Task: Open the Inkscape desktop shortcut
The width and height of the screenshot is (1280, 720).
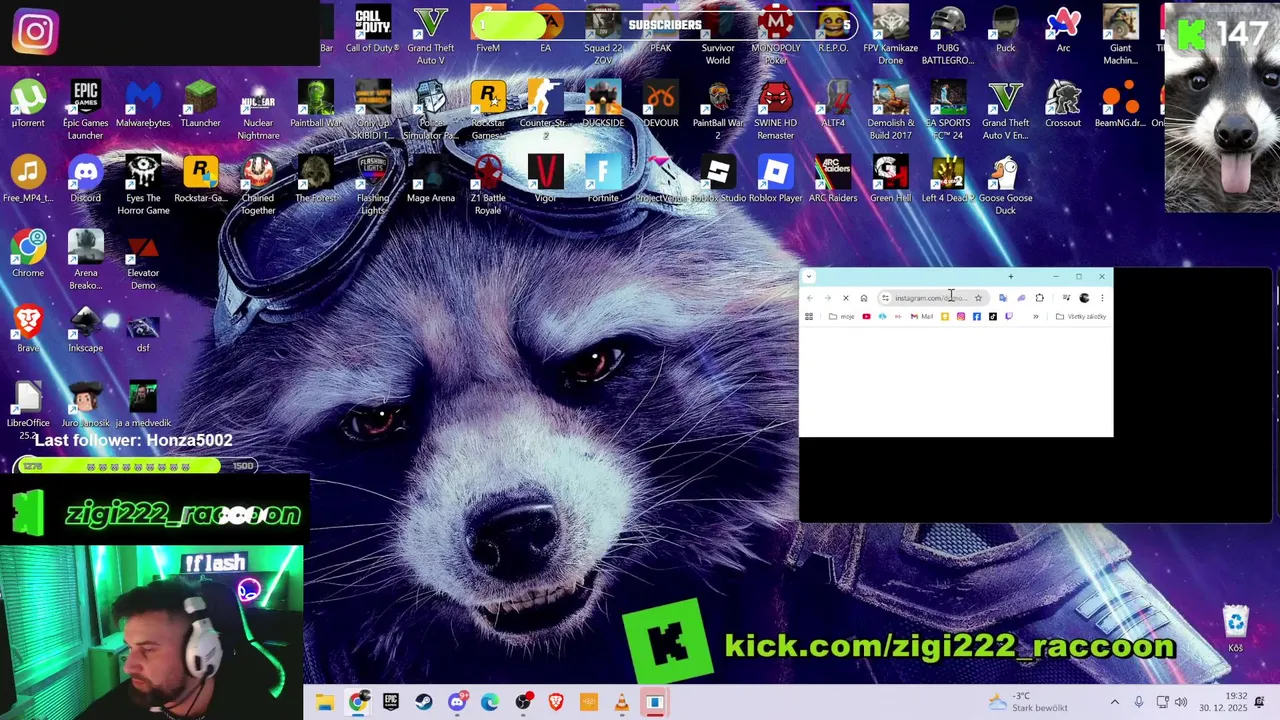Action: (85, 329)
